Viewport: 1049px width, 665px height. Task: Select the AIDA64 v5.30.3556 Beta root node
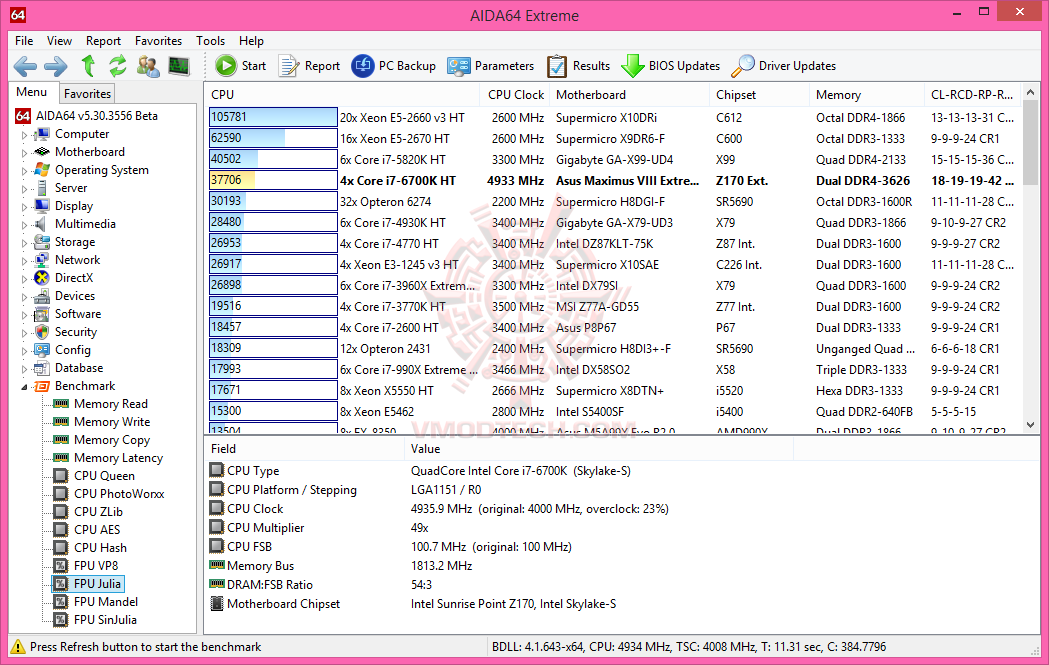(96, 116)
